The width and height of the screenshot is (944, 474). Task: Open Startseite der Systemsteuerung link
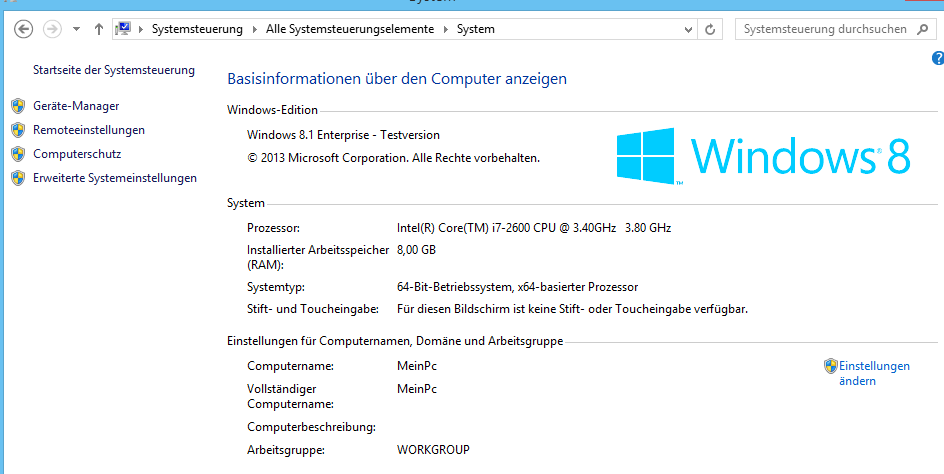pos(114,70)
